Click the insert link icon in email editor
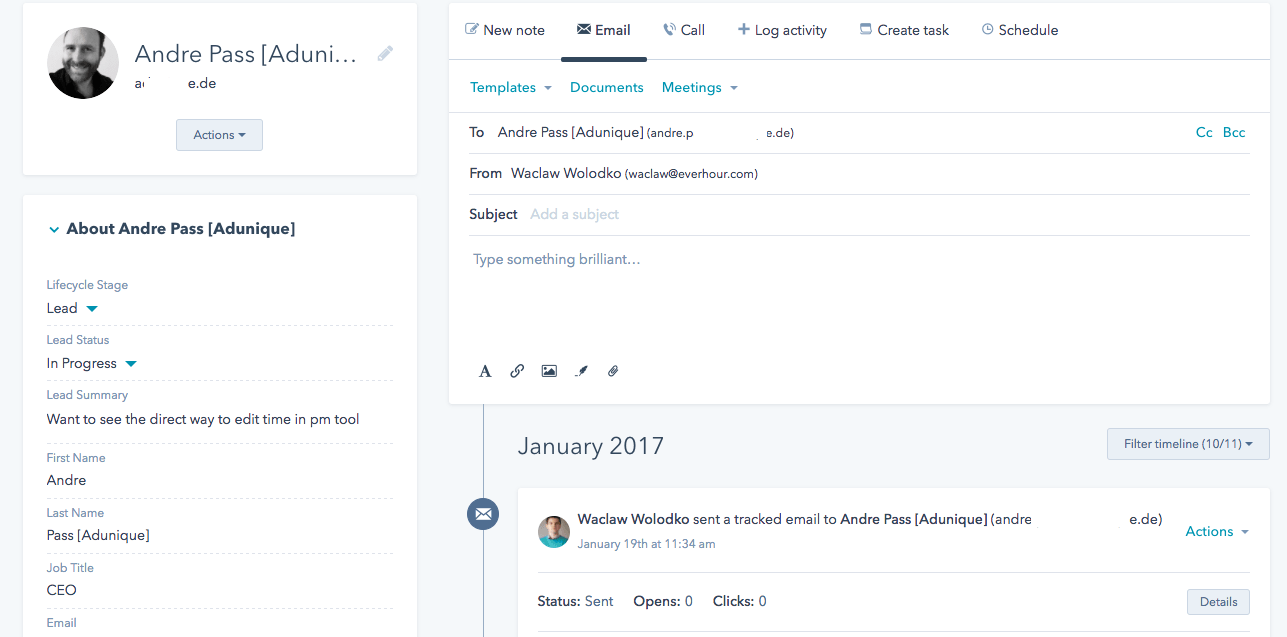This screenshot has height=637, width=1287. coord(517,371)
